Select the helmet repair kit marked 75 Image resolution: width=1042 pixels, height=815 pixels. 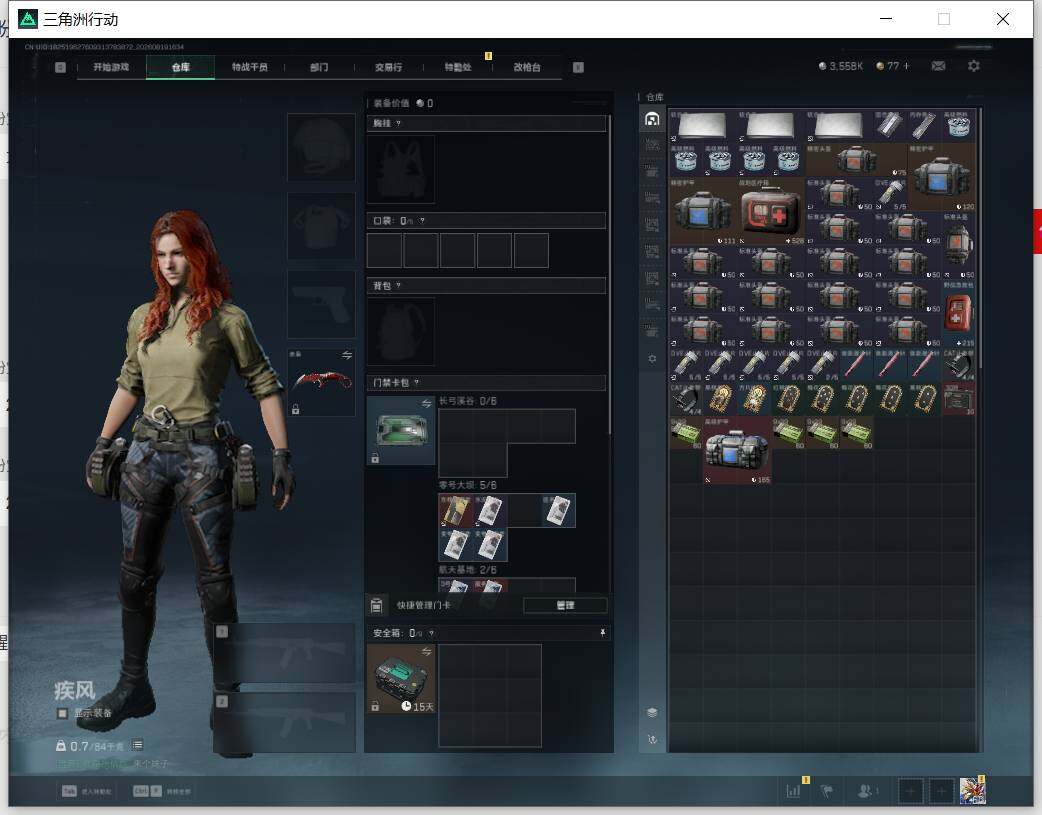857,160
